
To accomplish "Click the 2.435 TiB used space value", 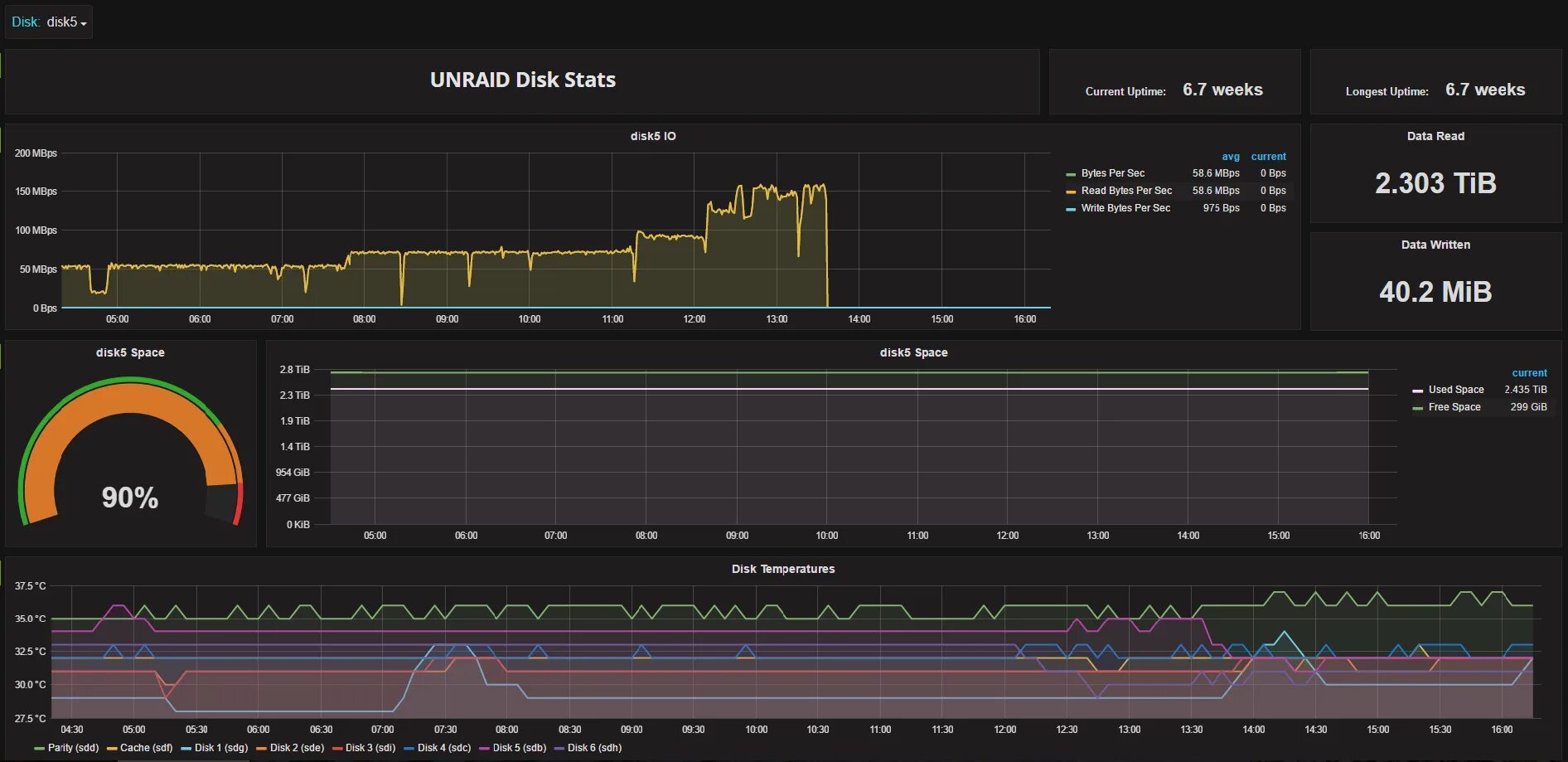I will click(1526, 390).
